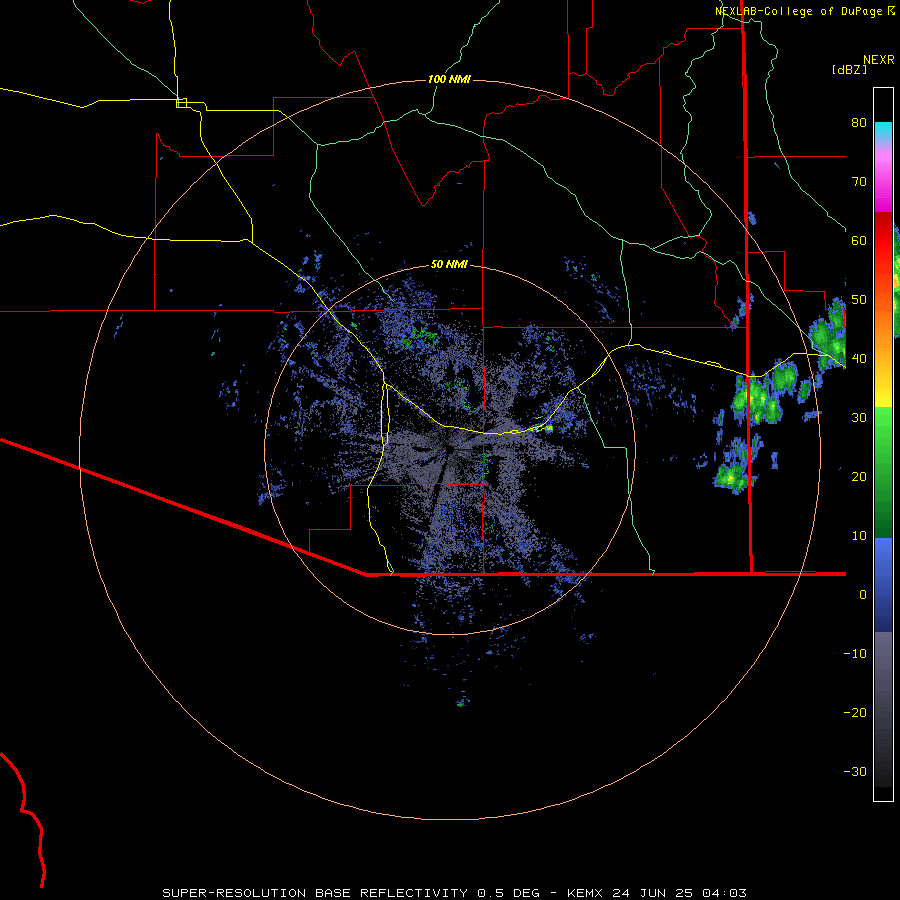
Task: Click the 100 NMI range ring label
Action: coord(449,79)
